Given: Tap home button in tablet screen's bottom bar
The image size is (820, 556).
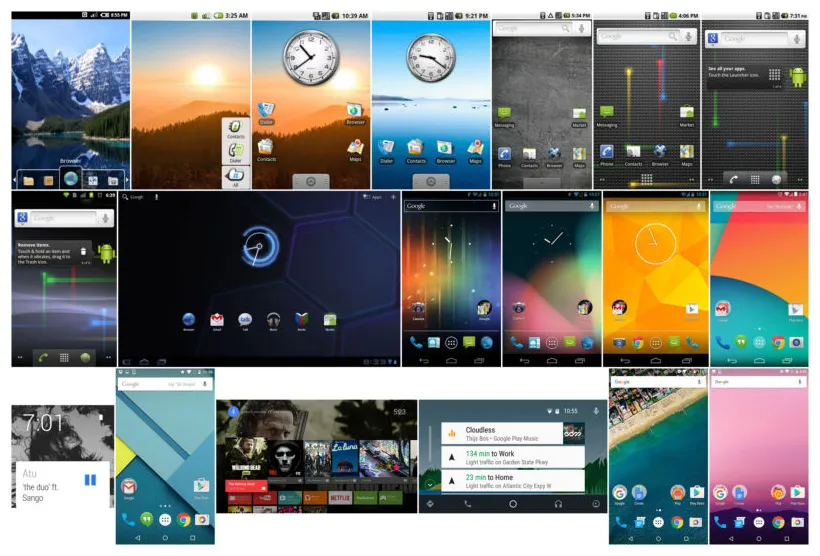Looking at the screenshot, I should pyautogui.click(x=144, y=361).
